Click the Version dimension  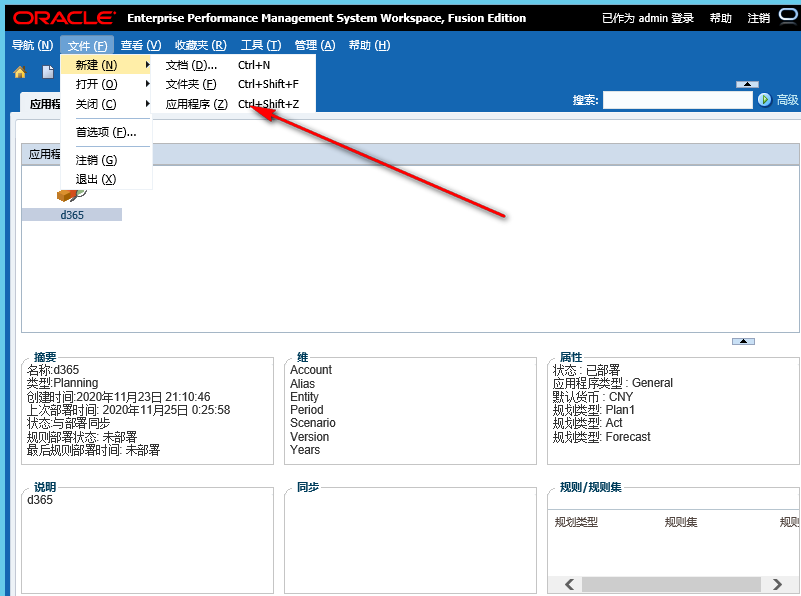[310, 437]
